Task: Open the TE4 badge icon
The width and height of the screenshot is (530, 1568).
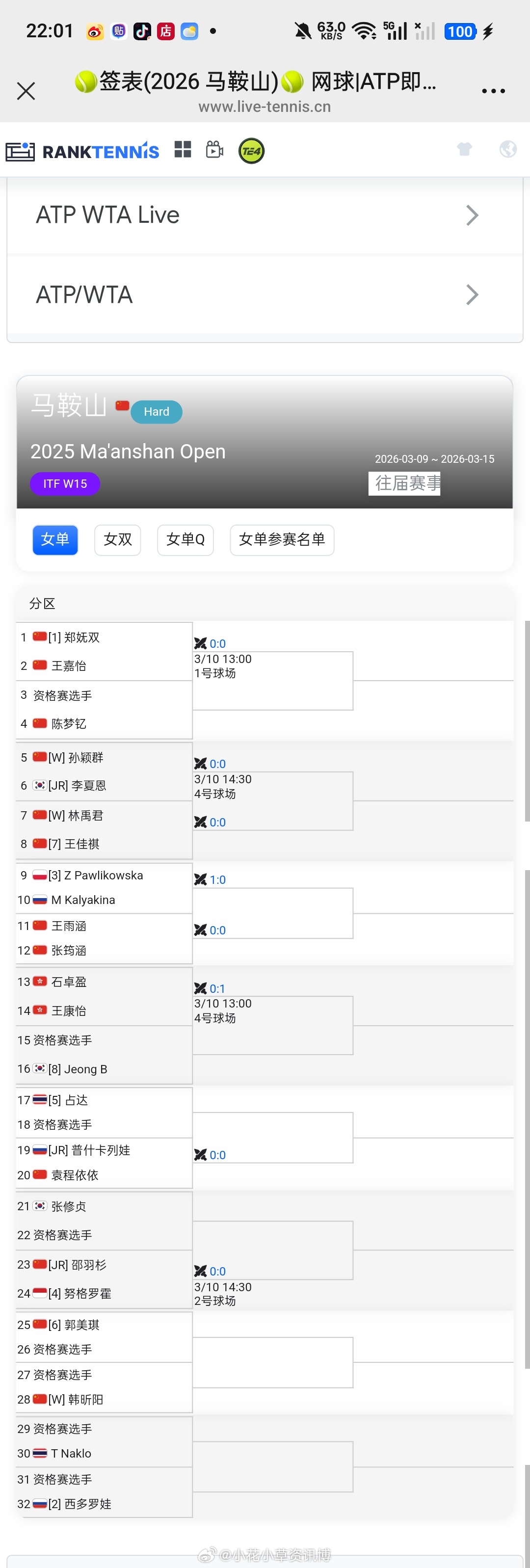Action: 251,150
